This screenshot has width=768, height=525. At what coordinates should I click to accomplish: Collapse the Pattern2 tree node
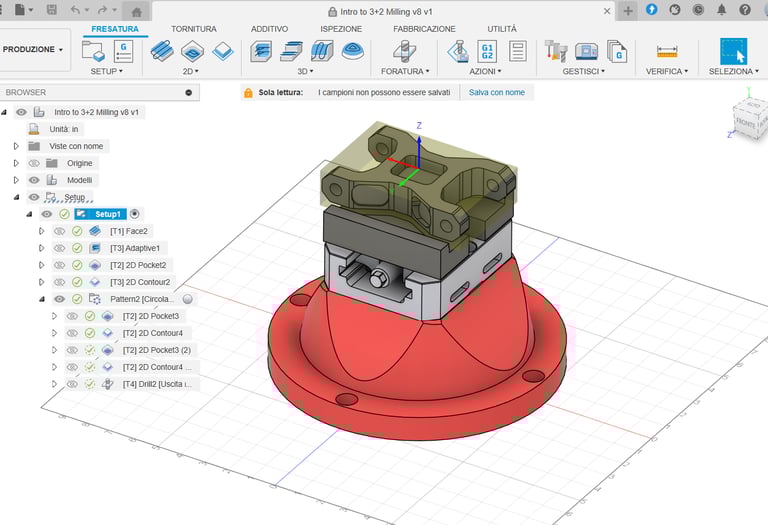pos(42,299)
